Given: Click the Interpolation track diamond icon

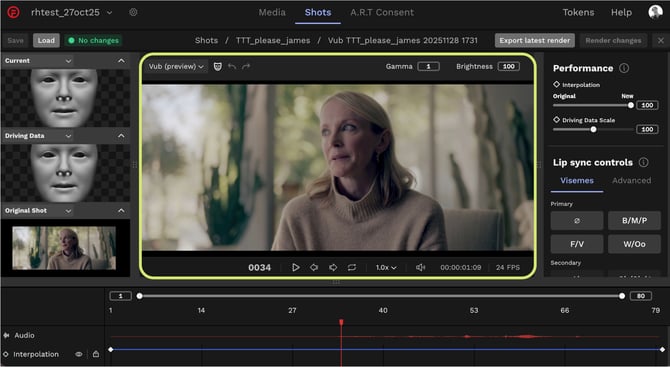Looking at the screenshot, I should tap(6, 354).
